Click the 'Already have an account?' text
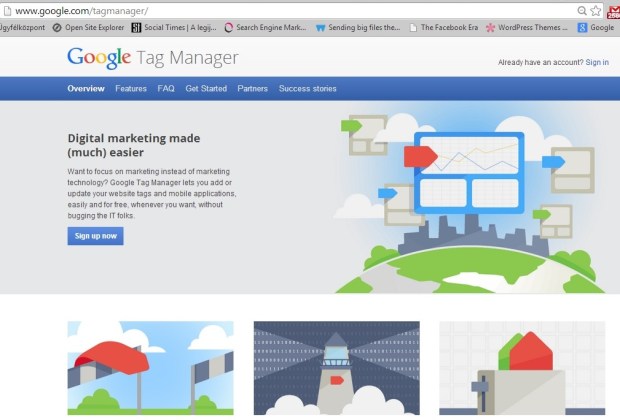Image resolution: width=620 pixels, height=420 pixels. click(x=541, y=62)
